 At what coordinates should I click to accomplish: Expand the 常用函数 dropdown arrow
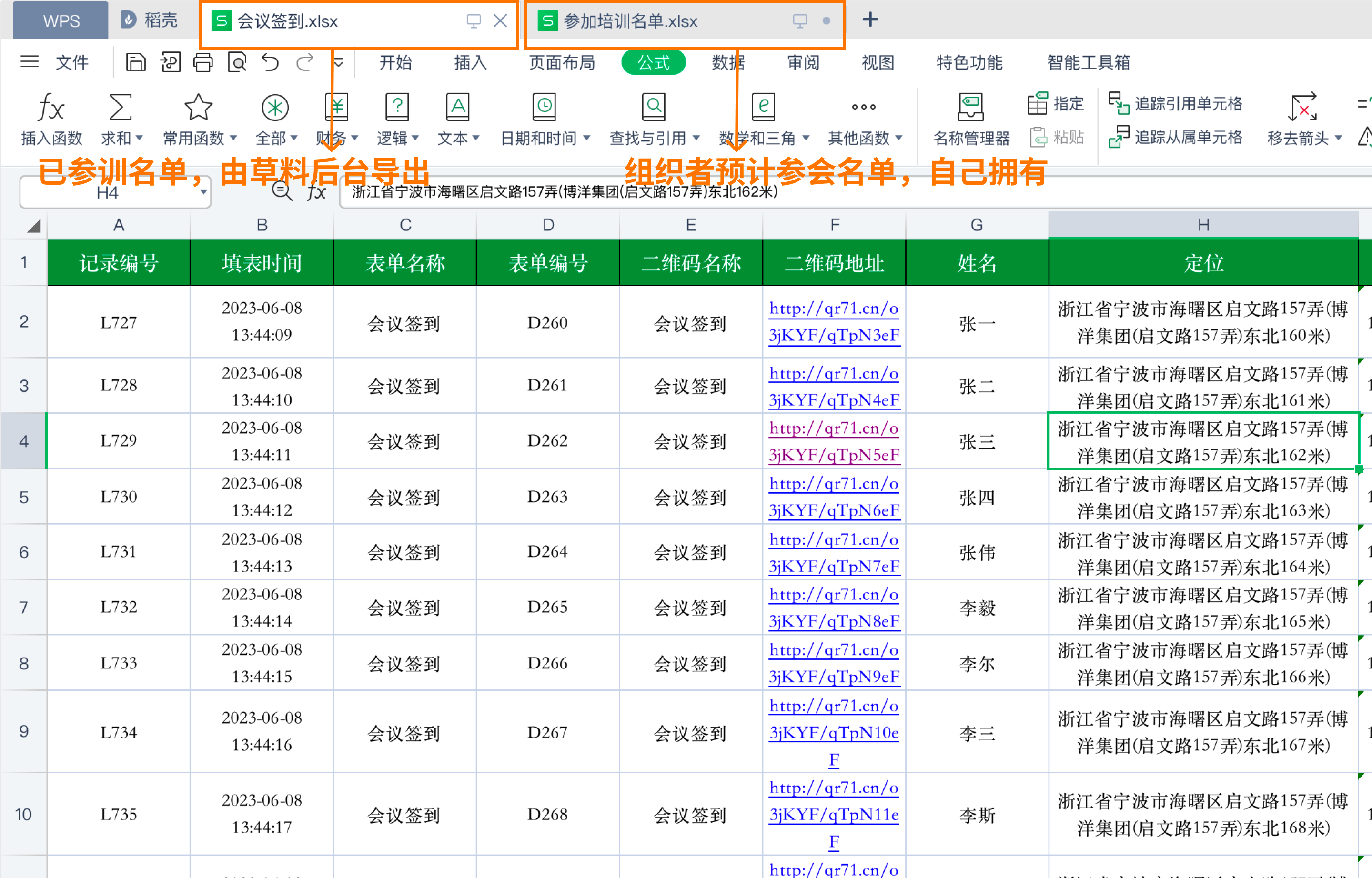pyautogui.click(x=233, y=138)
